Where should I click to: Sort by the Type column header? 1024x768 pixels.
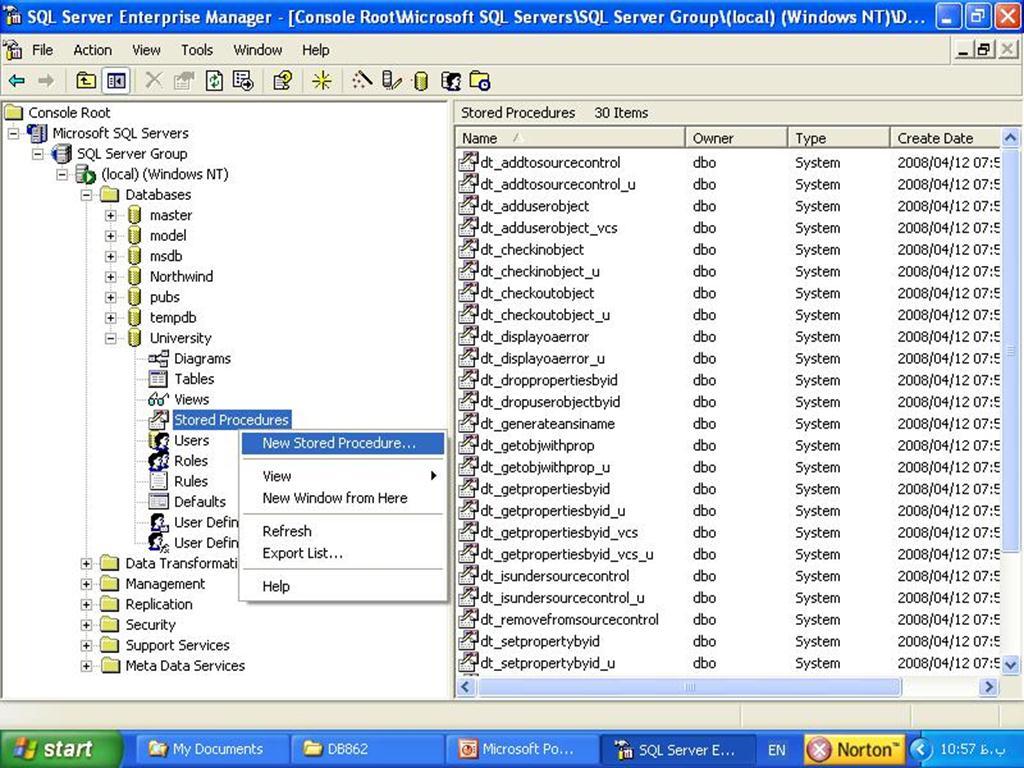coord(839,138)
